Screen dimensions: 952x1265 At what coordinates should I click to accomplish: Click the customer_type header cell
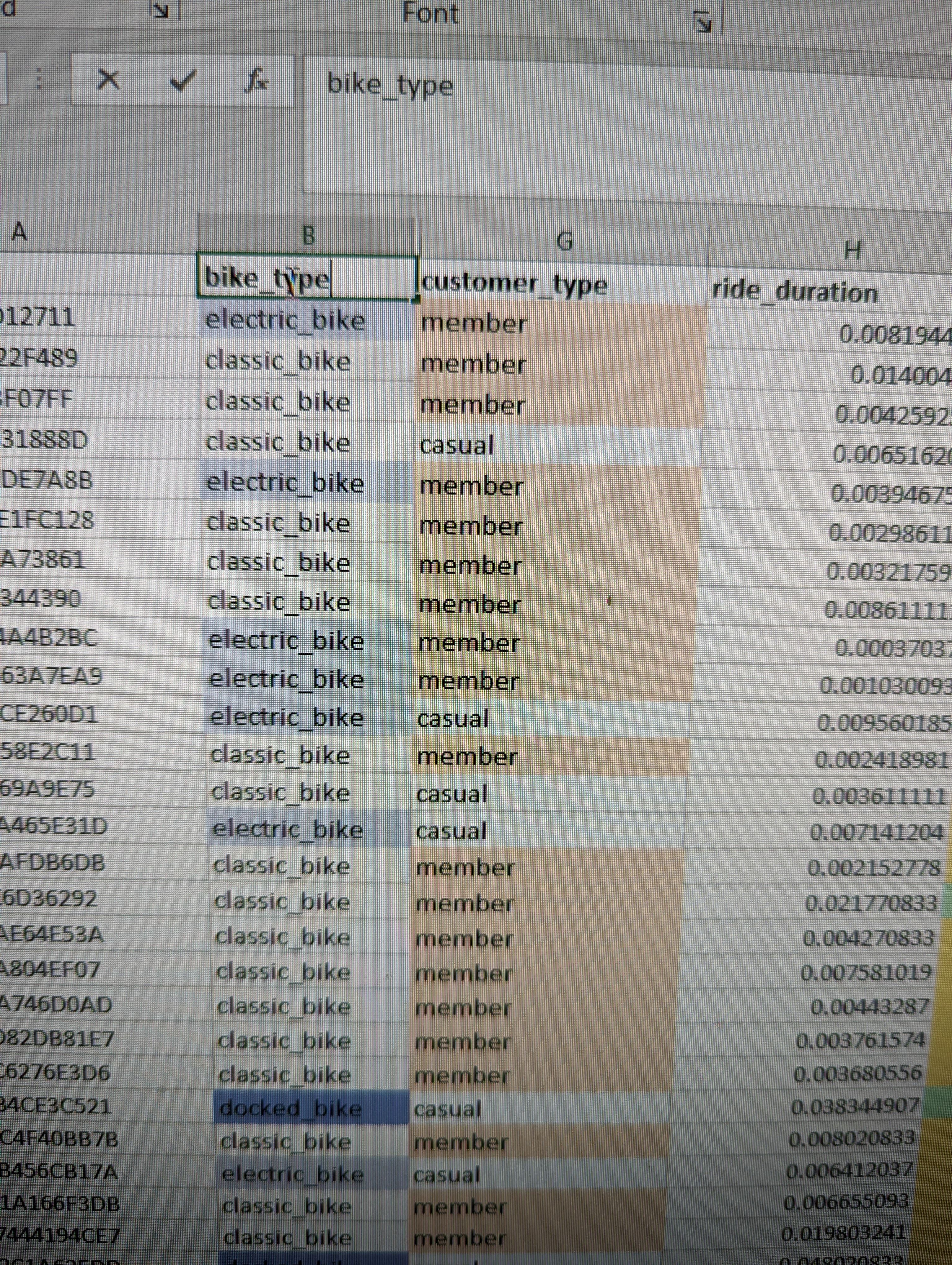pyautogui.click(x=513, y=284)
